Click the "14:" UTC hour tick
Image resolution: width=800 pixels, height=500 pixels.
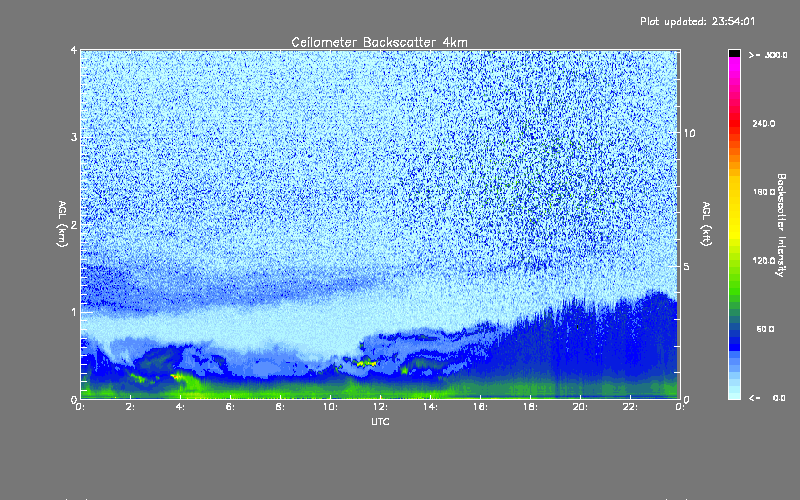coord(431,407)
